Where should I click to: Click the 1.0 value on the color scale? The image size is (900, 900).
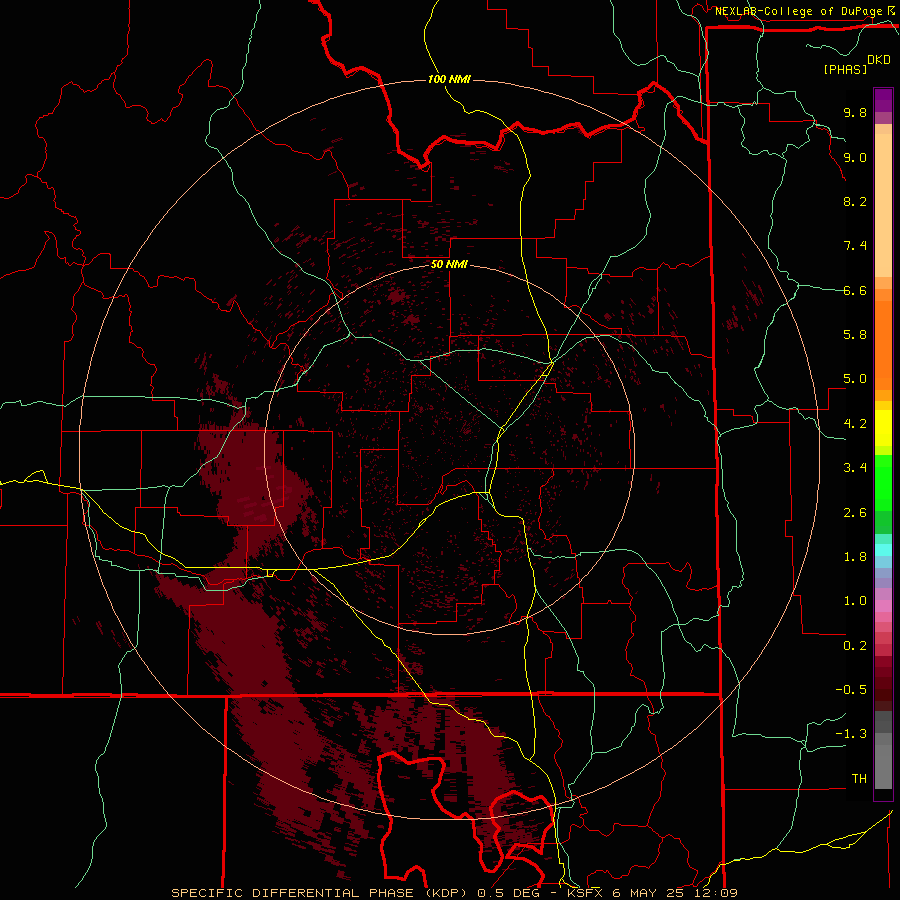coord(855,601)
